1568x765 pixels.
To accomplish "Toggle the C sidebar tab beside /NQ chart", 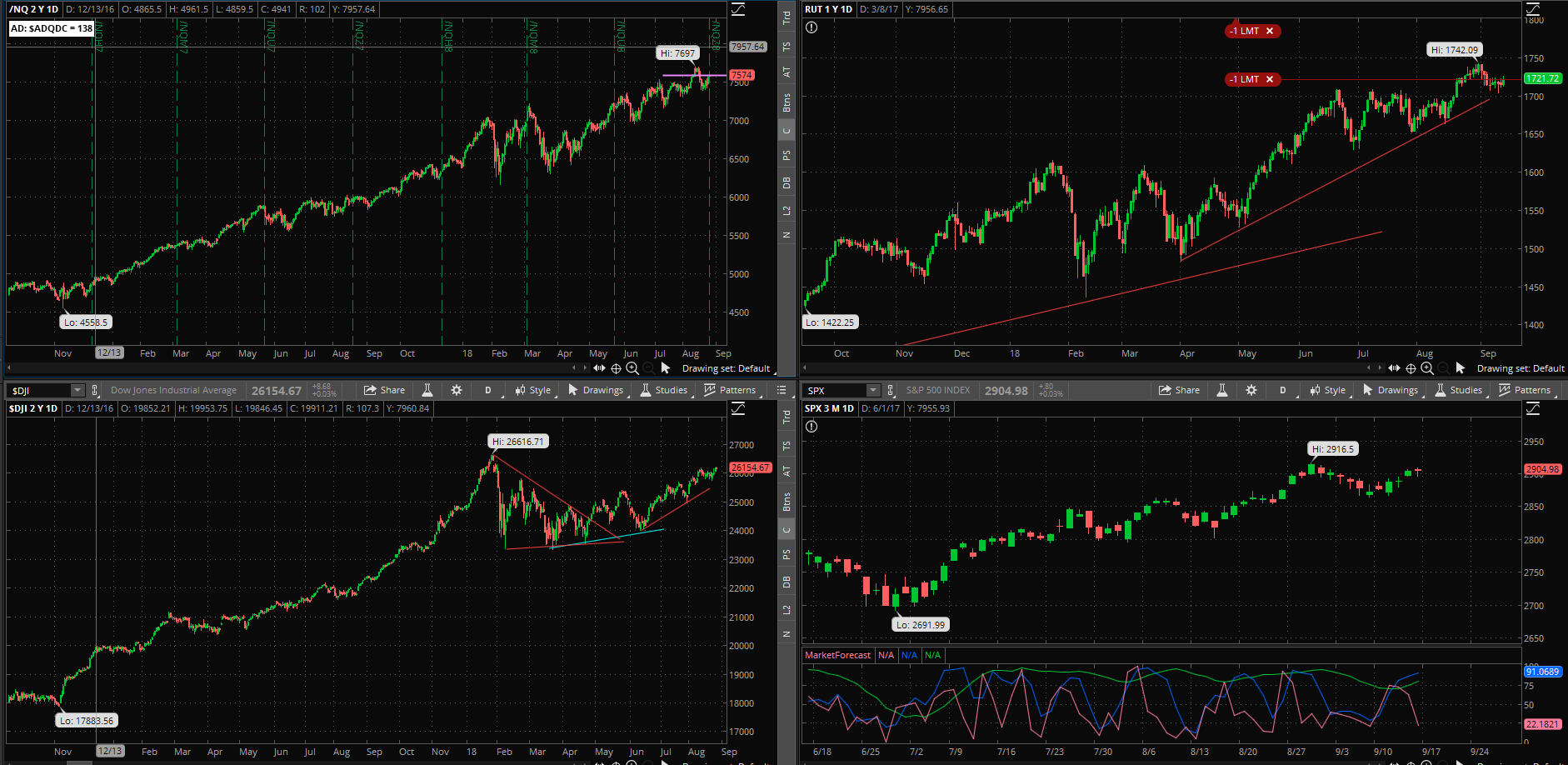I will pos(786,131).
